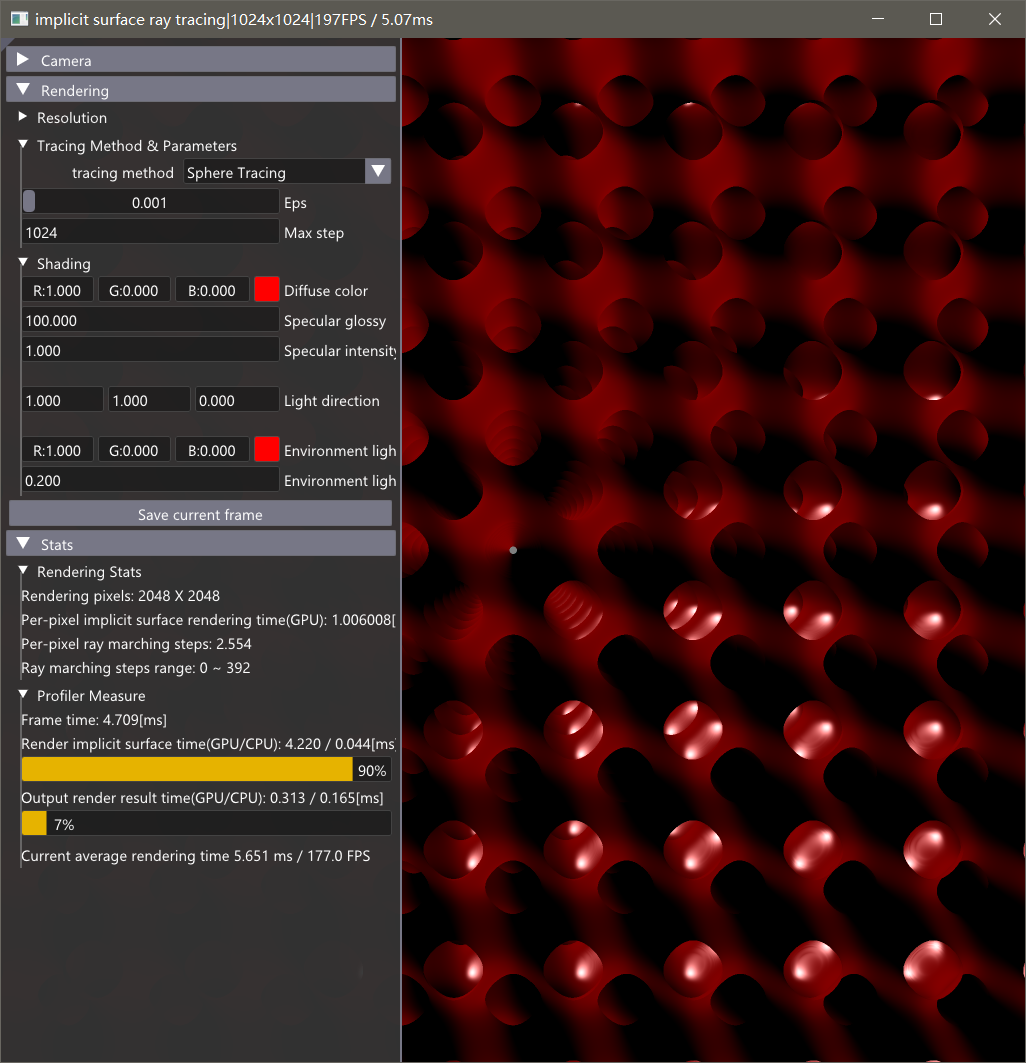Click the Camera header label
This screenshot has height=1063, width=1026.
[x=66, y=60]
